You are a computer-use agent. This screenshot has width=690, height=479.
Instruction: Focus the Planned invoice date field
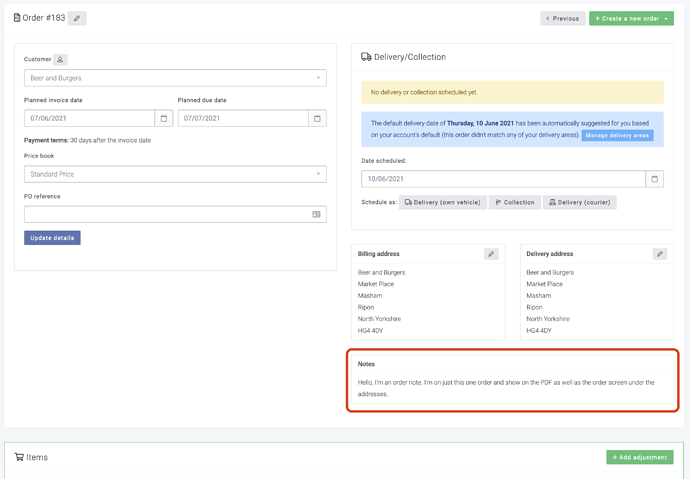coord(89,118)
